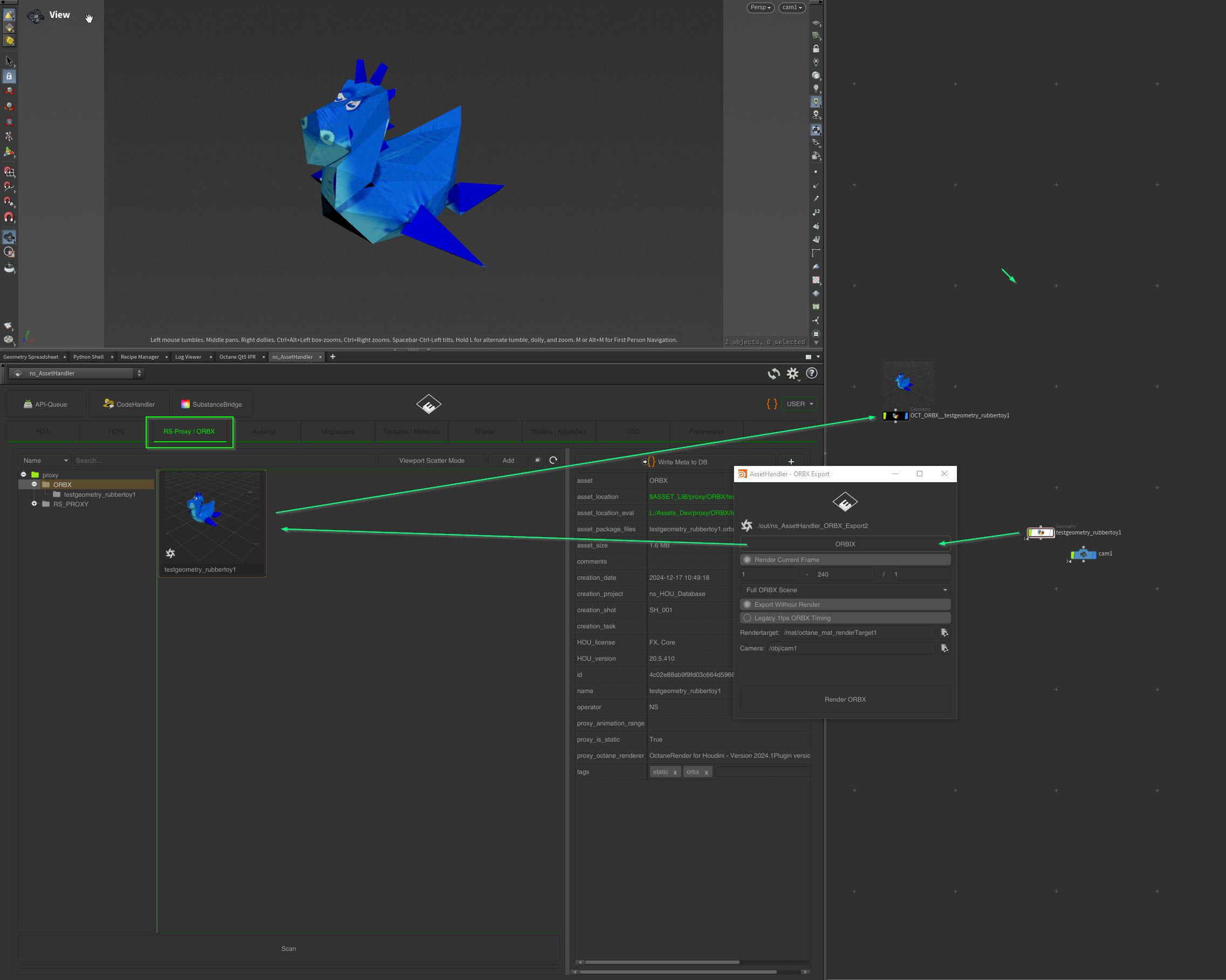Viewport: 1226px width, 980px height.
Task: Open the AssetHandler settings gear icon
Action: (x=792, y=374)
